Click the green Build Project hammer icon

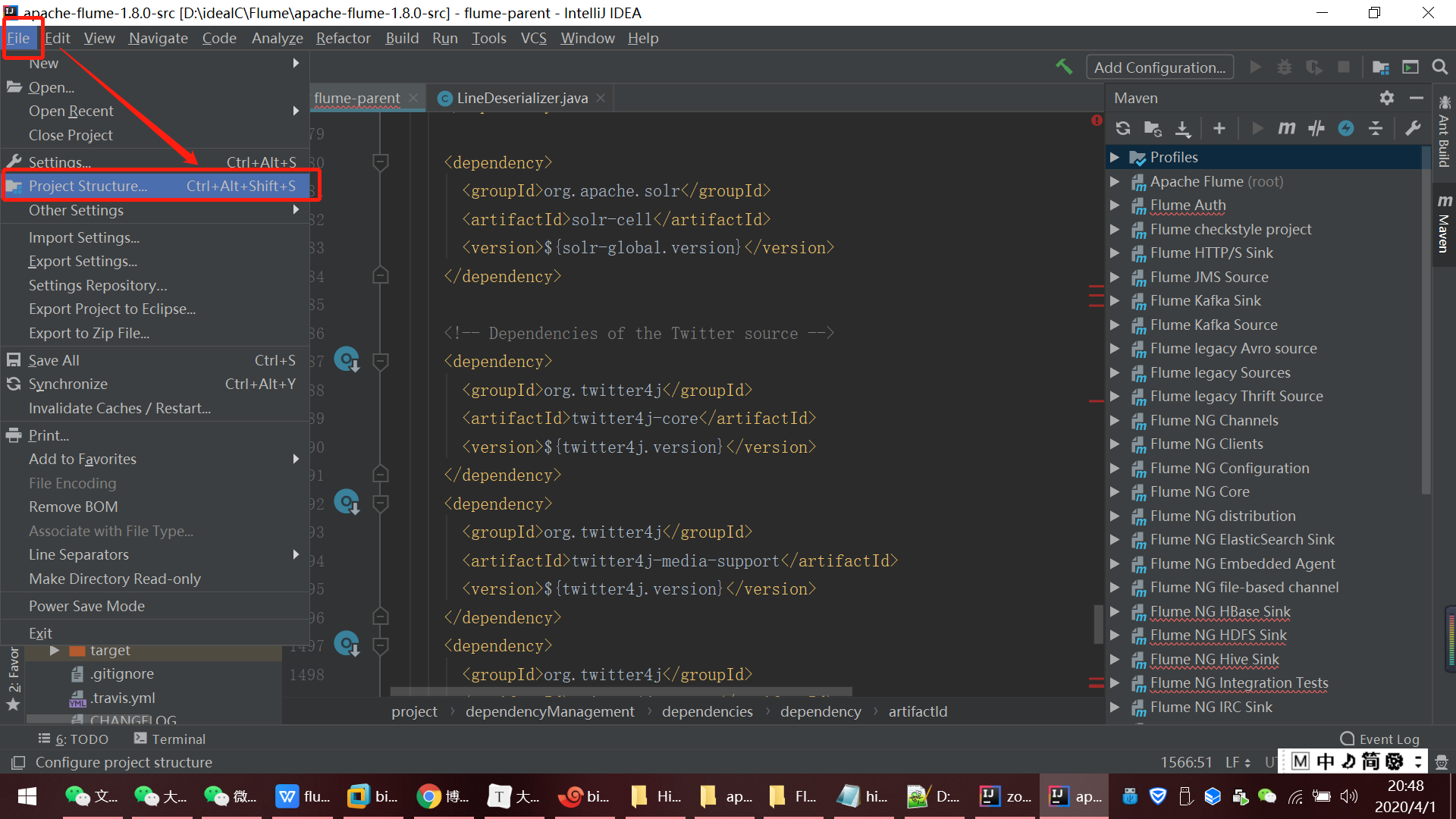[1064, 67]
